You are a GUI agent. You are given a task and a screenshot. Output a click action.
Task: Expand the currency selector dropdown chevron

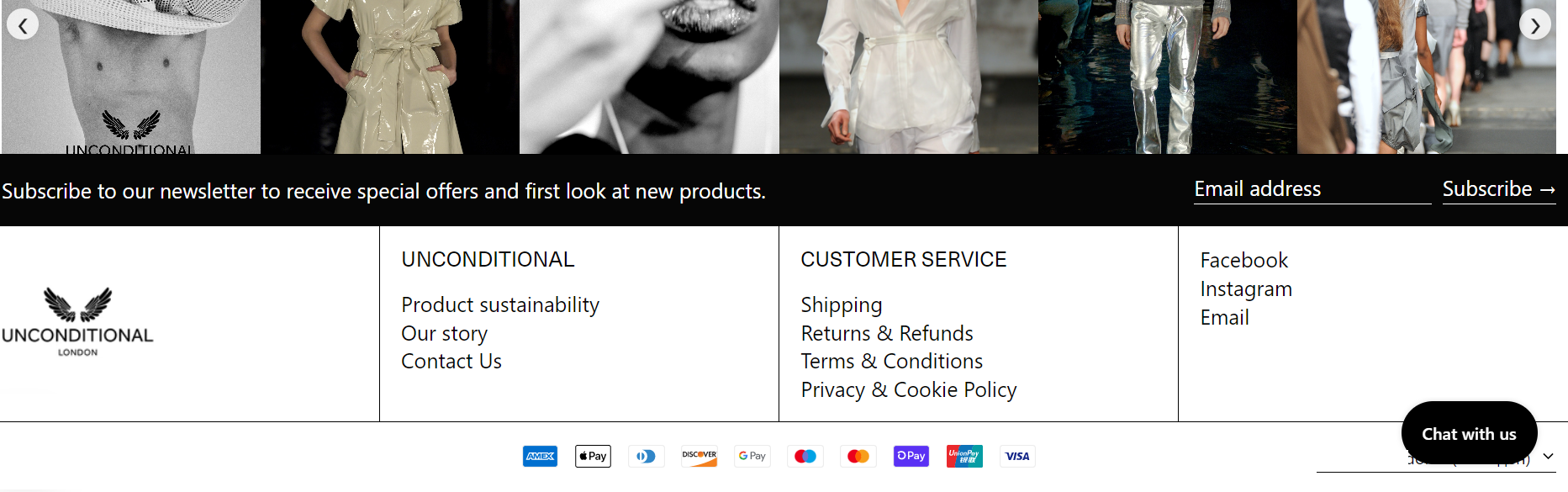click(1548, 457)
